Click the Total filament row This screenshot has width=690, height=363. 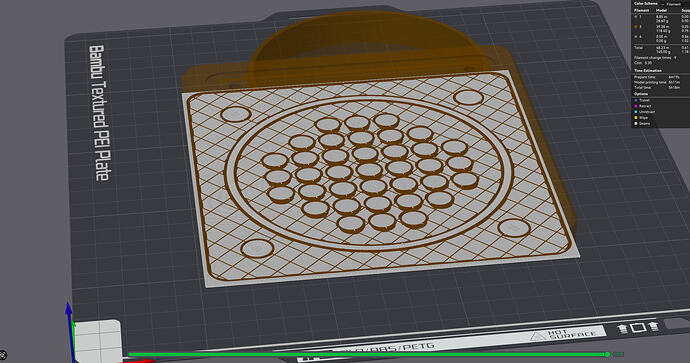pos(662,49)
